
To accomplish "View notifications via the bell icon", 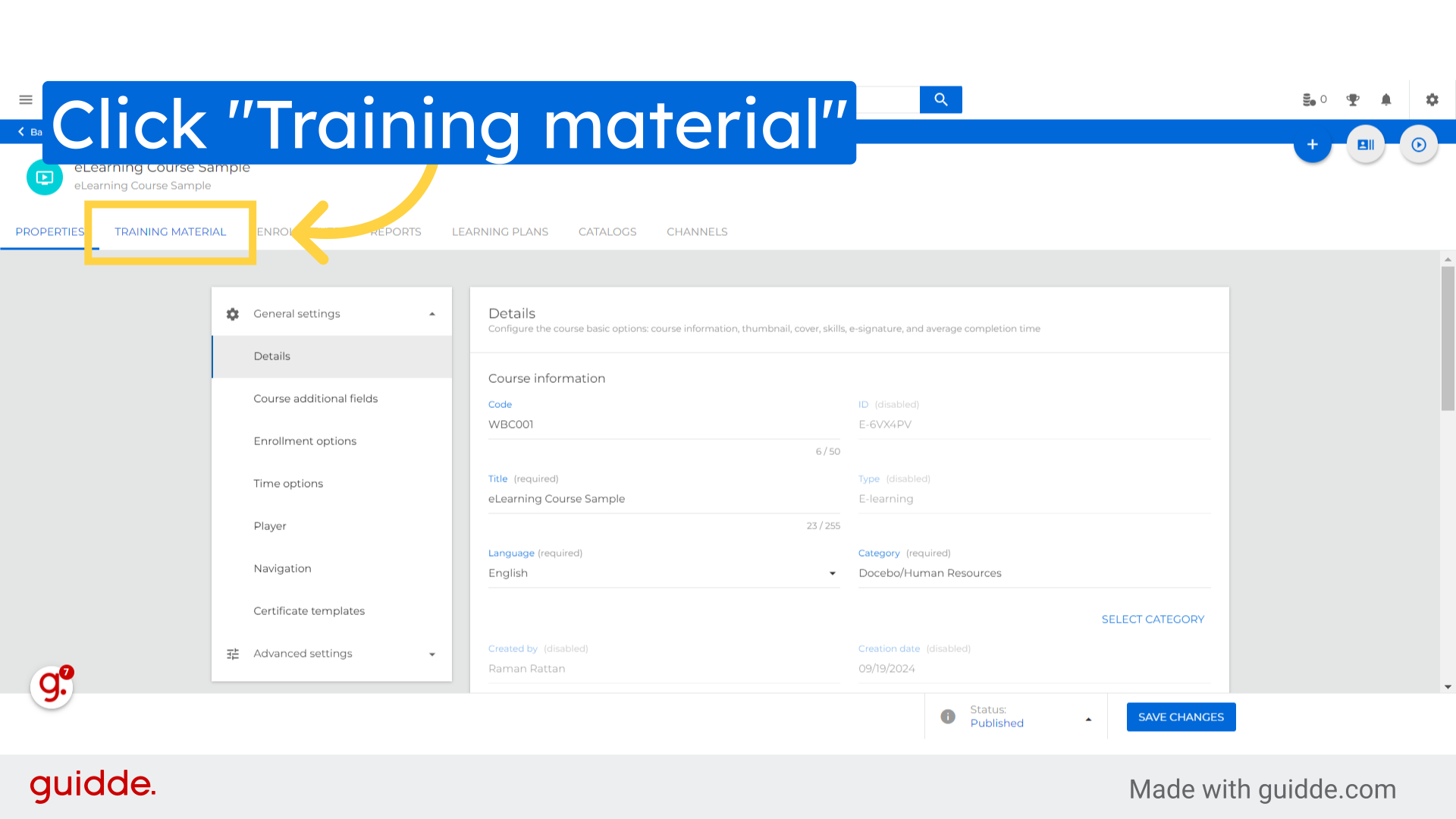I will tap(1386, 99).
